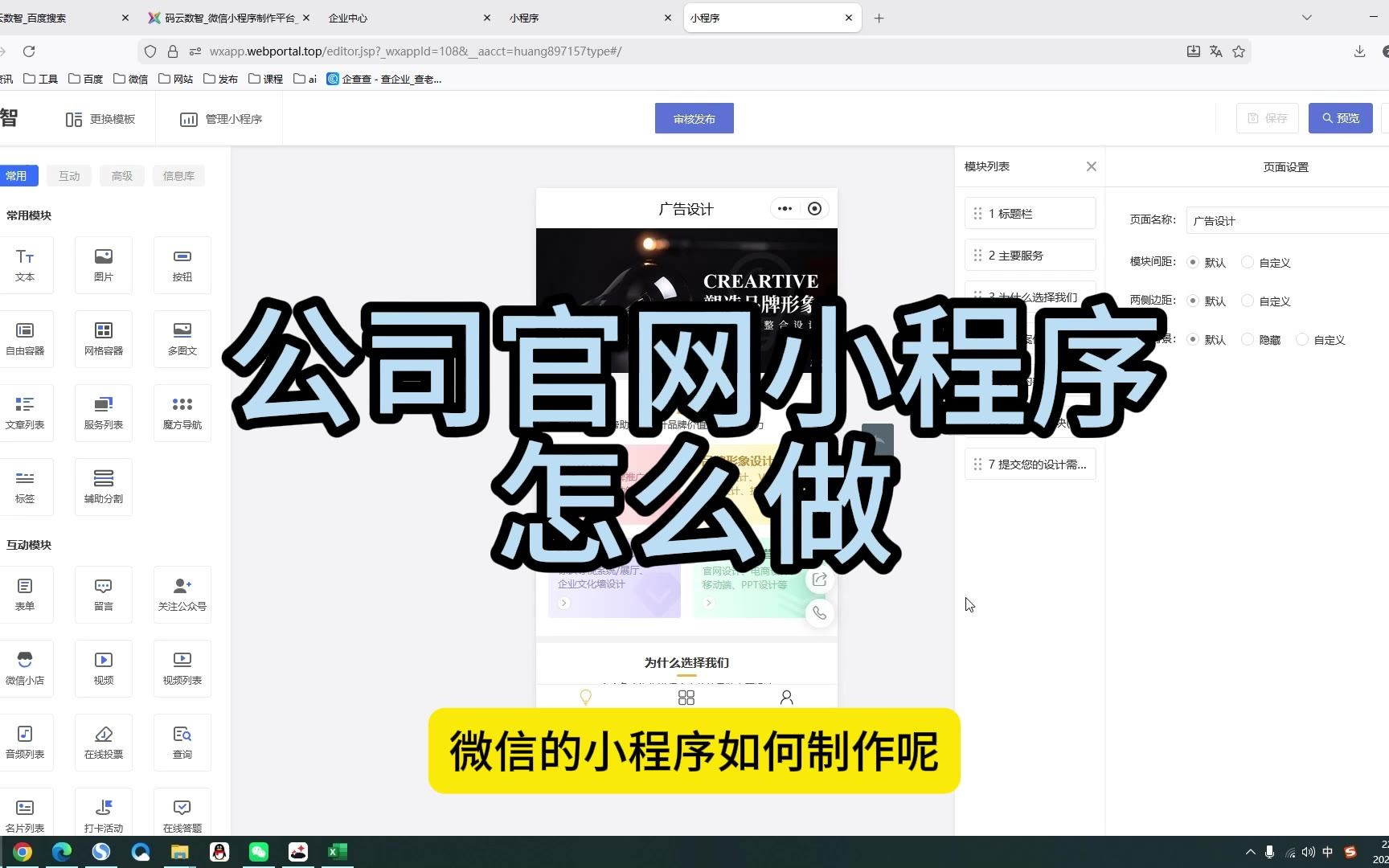Screen dimensions: 1389x868
Task: Open WeChat from the taskbar
Action: click(259, 852)
